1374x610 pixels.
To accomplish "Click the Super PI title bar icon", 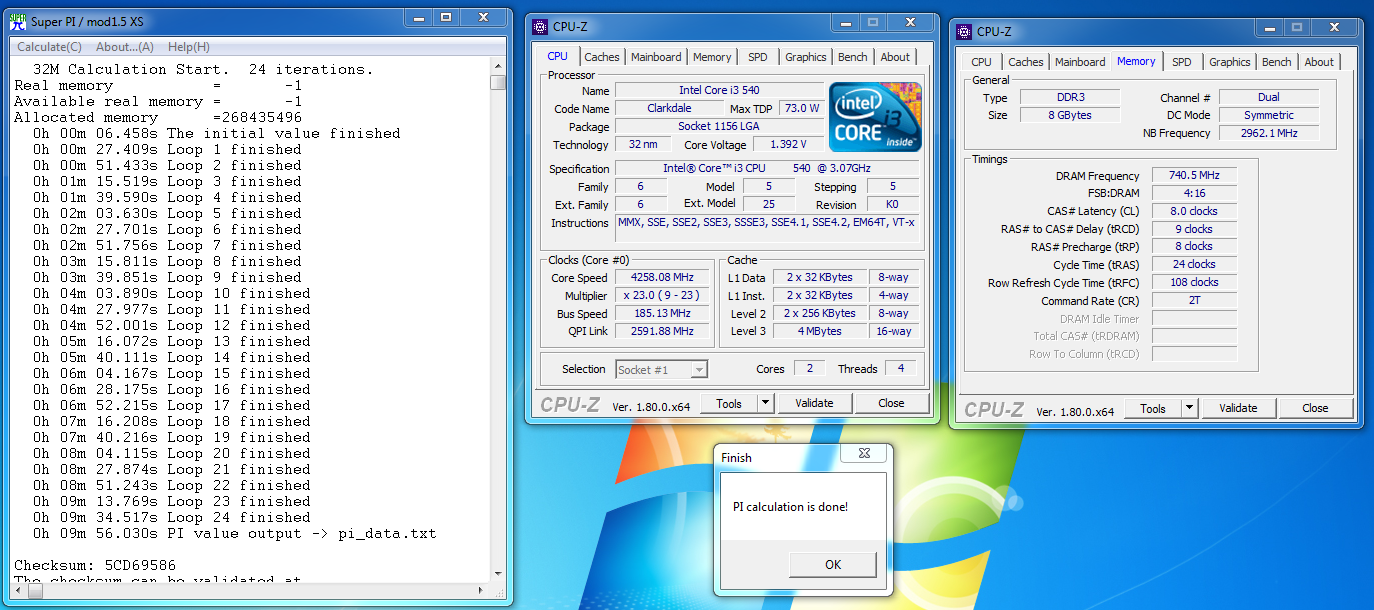I will [x=17, y=21].
